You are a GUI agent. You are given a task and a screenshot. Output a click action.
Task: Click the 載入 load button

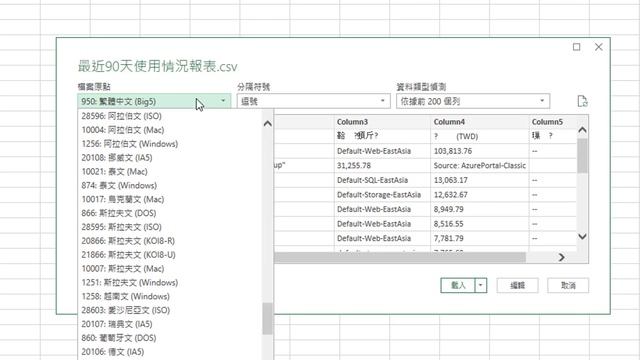(x=458, y=285)
